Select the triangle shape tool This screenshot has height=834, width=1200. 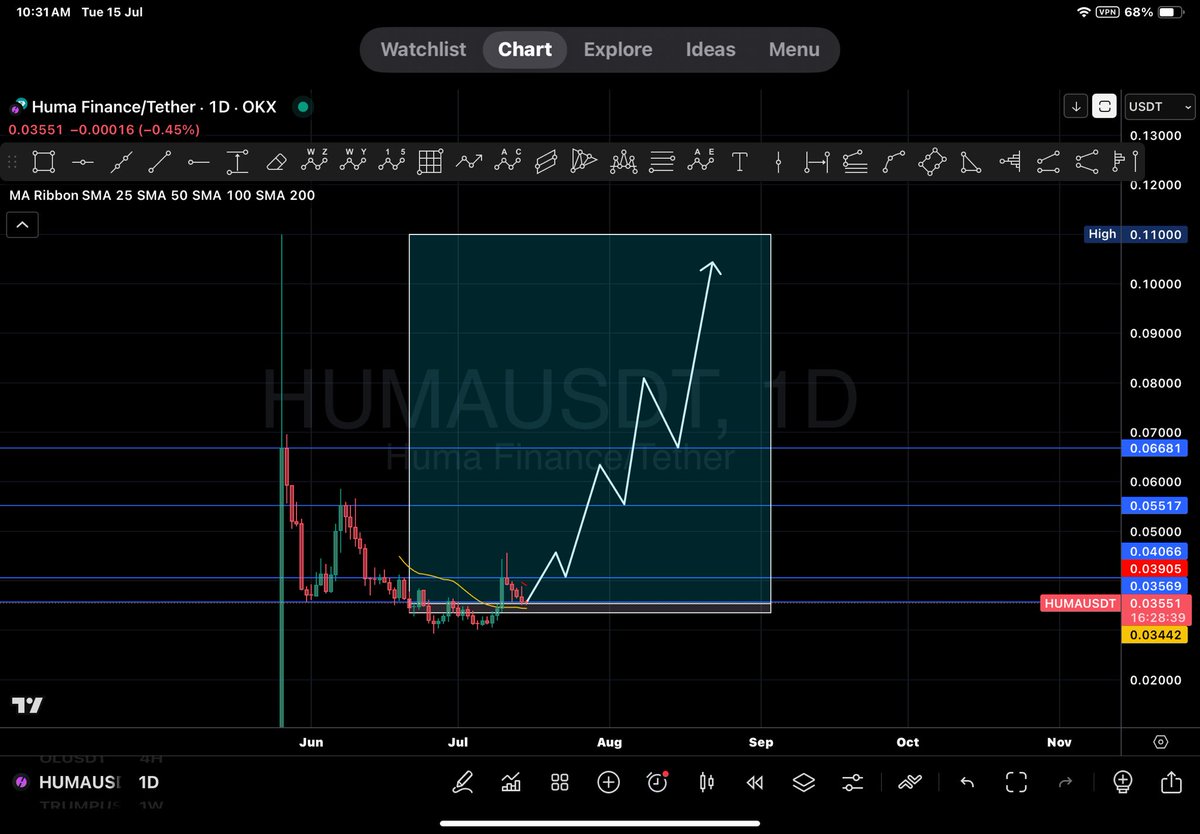pyautogui.click(x=971, y=162)
